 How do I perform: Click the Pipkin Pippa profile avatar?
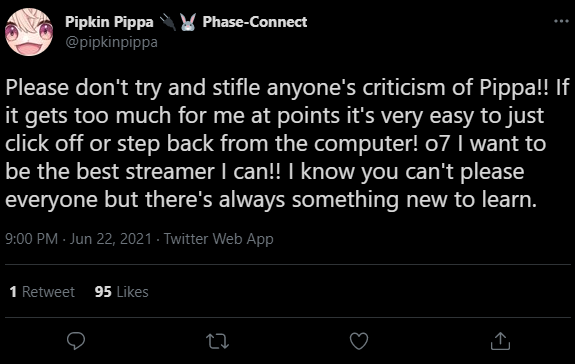point(29,32)
